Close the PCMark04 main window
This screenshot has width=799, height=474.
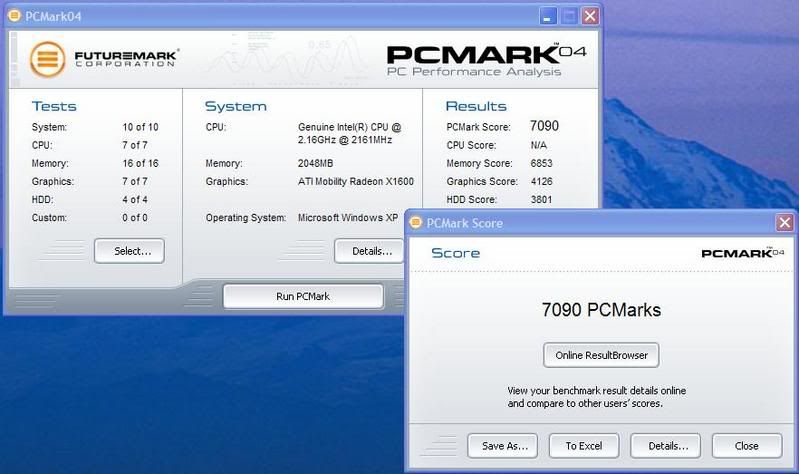coord(590,16)
